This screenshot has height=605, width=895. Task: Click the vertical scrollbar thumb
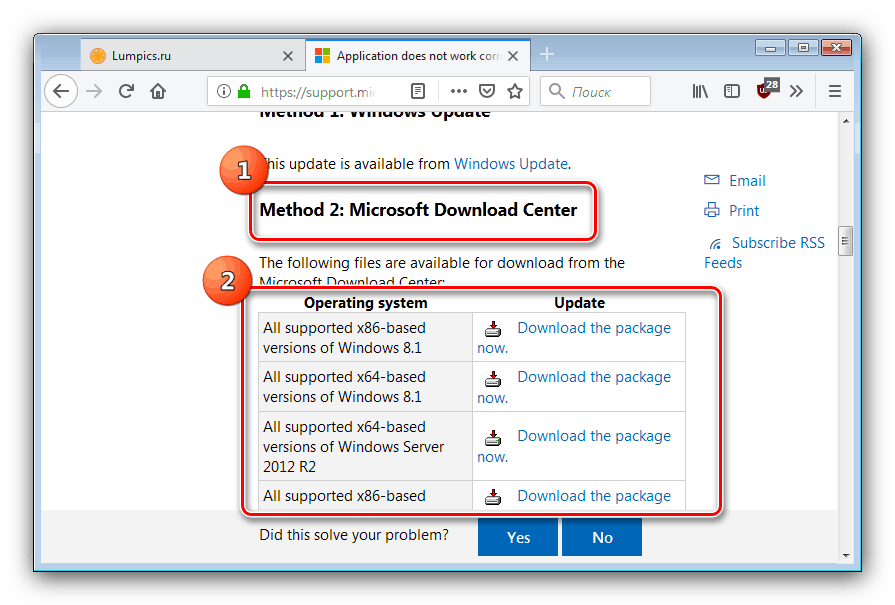pyautogui.click(x=846, y=241)
